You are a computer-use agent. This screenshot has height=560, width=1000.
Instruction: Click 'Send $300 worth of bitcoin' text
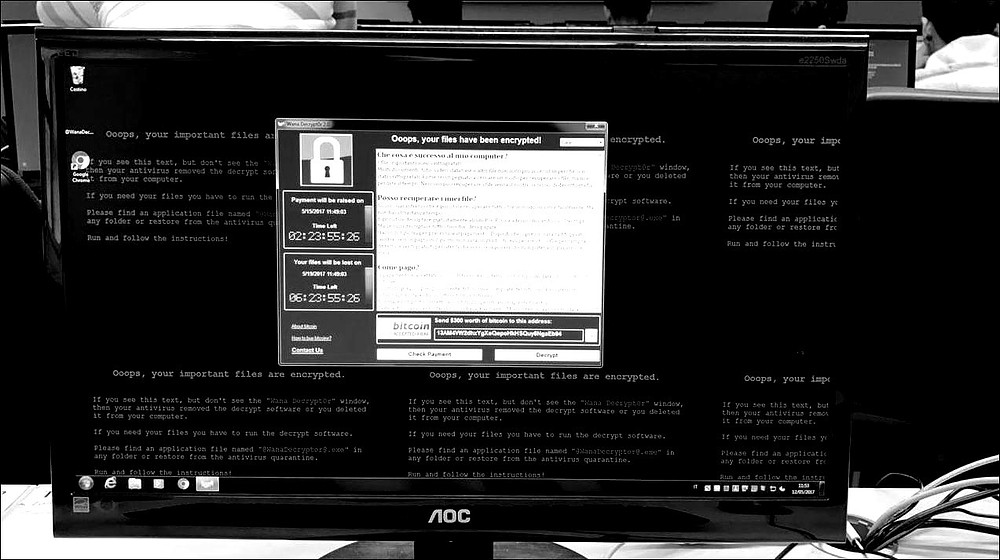click(493, 321)
